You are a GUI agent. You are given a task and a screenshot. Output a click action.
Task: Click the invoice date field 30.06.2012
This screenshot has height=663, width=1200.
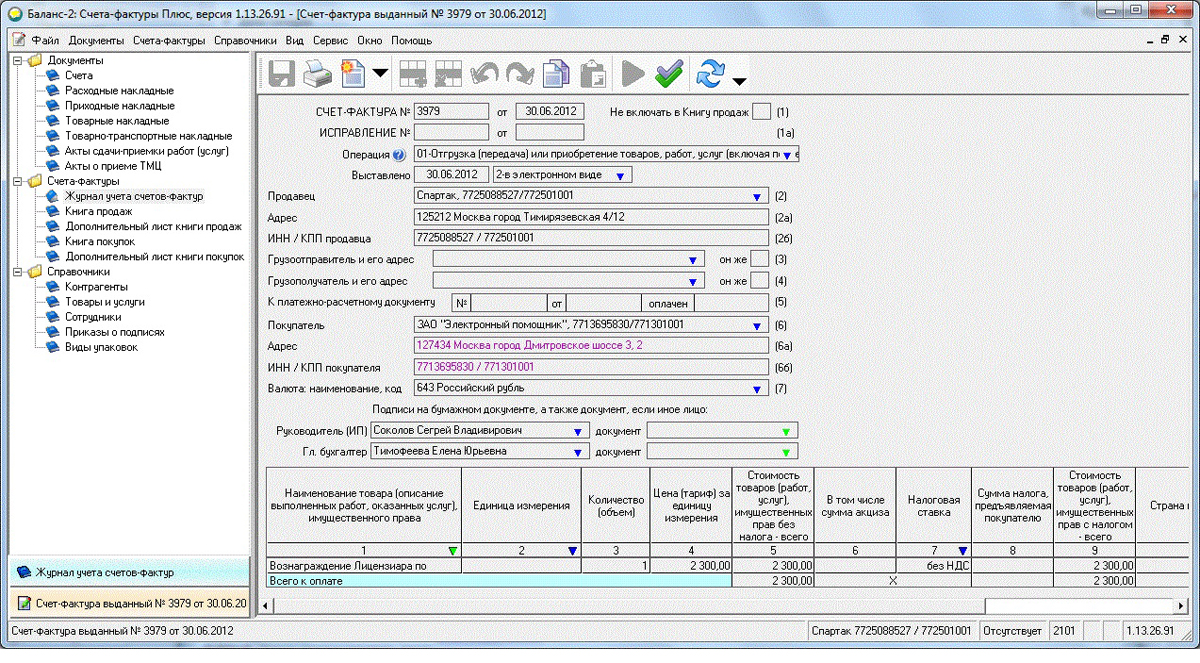(x=549, y=112)
